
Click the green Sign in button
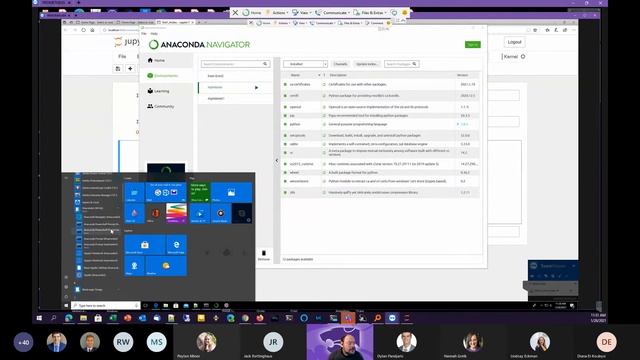[x=472, y=44]
